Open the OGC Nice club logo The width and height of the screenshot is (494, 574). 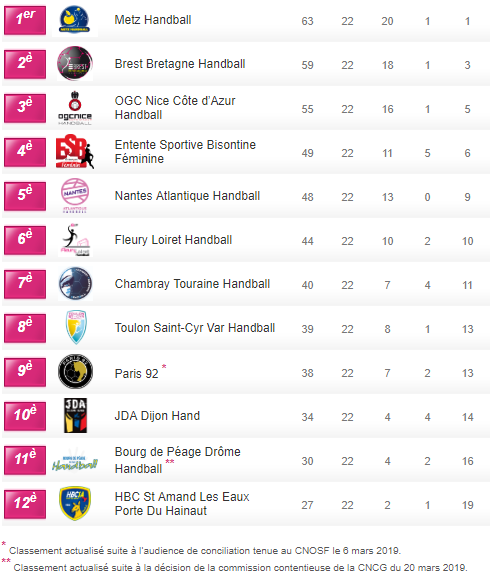point(75,108)
